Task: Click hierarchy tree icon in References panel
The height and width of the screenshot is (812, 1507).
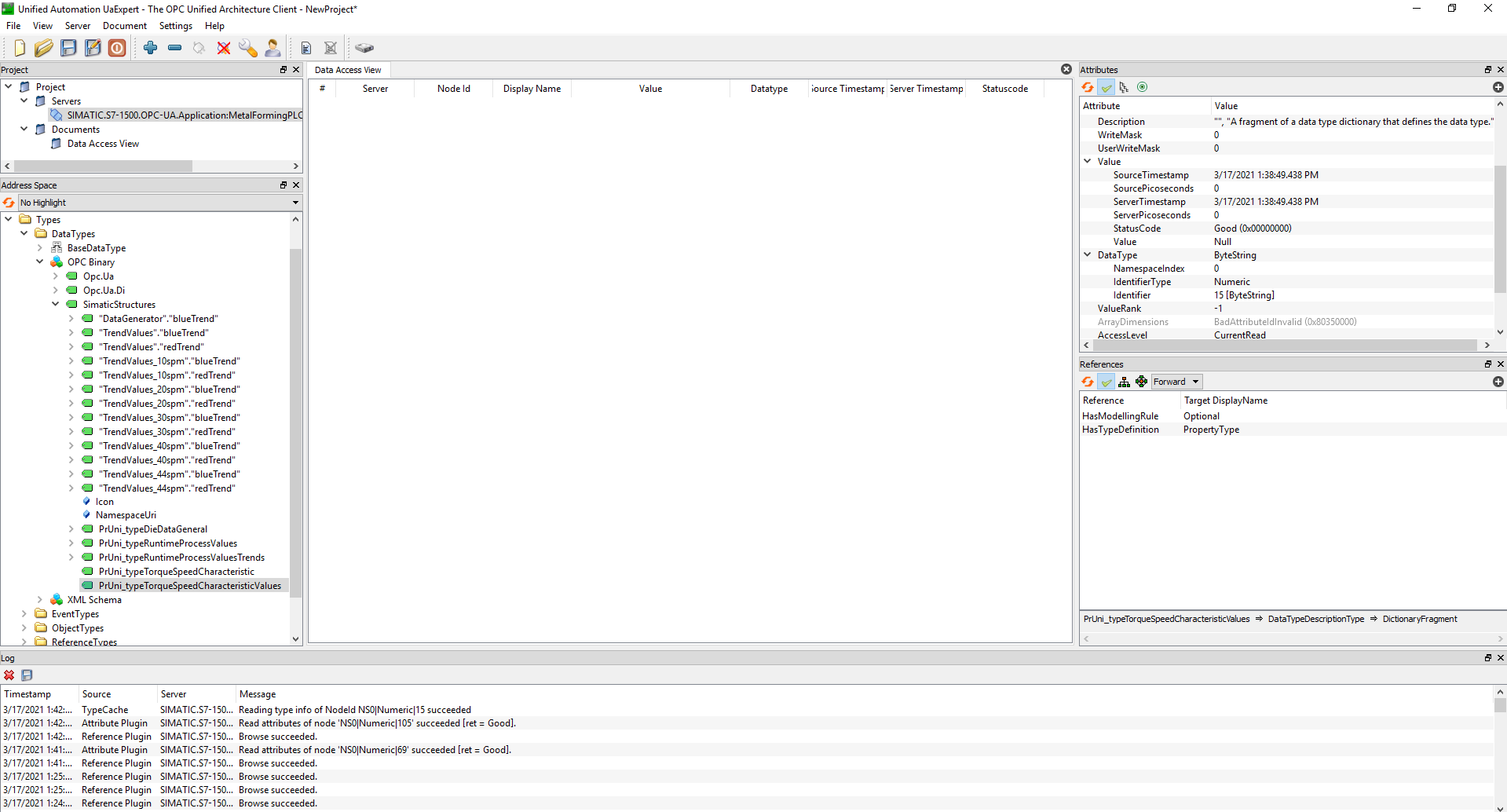Action: point(1124,382)
